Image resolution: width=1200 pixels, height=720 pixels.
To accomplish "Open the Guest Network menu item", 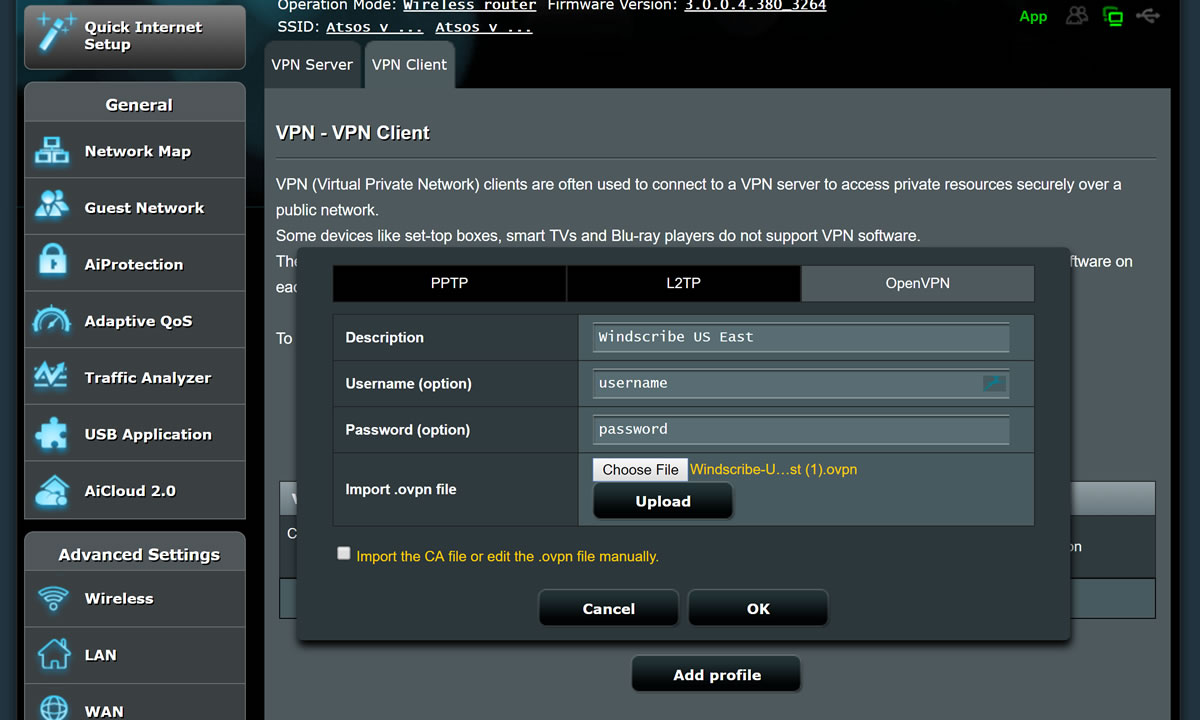I will pos(135,207).
